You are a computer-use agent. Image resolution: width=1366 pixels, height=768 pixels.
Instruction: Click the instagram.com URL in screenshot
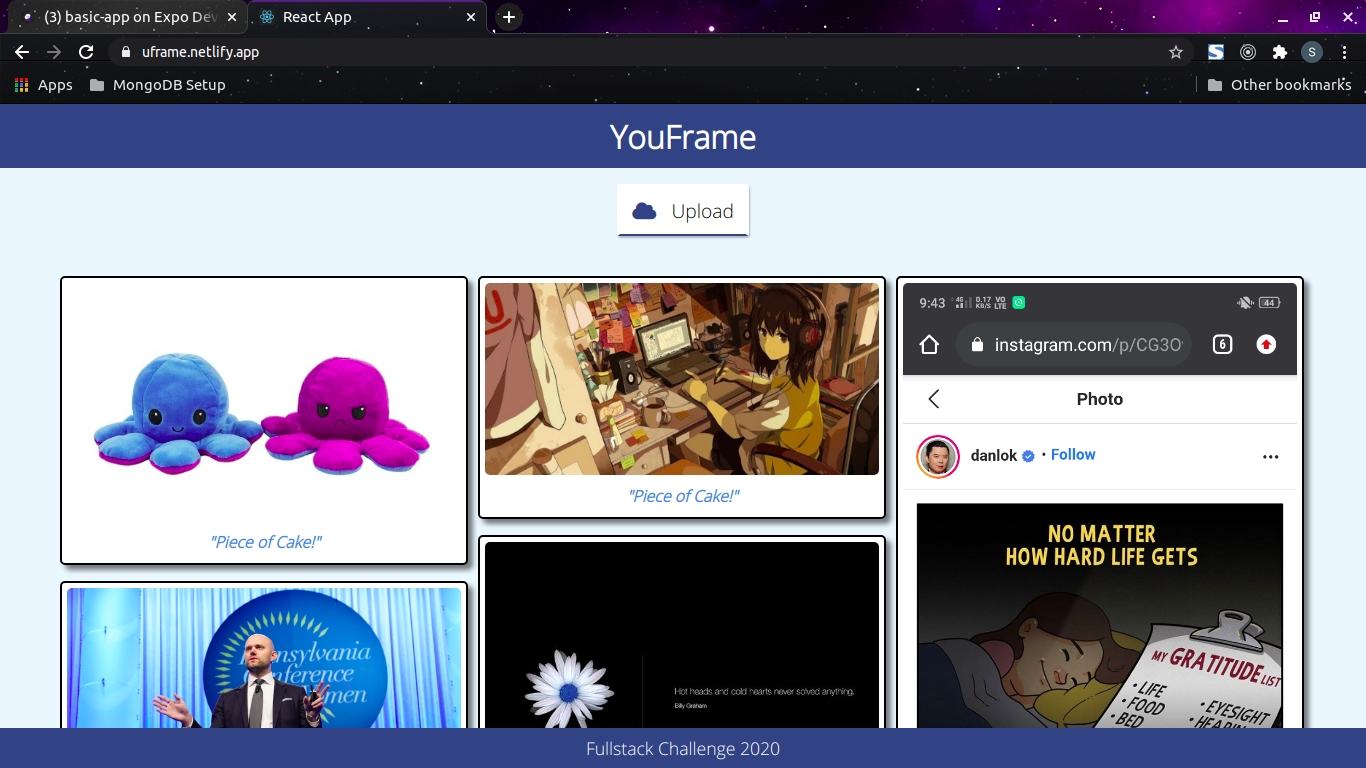coord(1089,345)
